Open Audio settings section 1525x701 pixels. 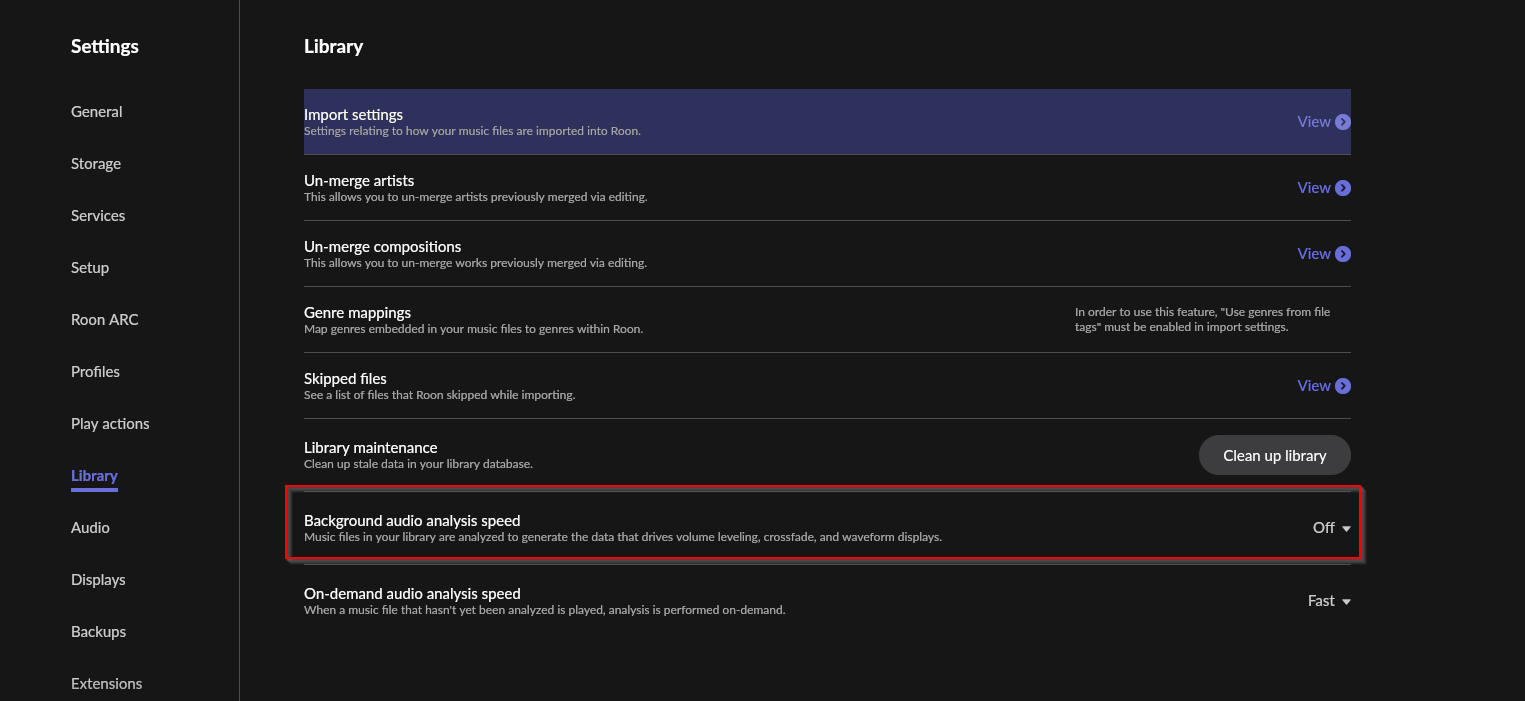[x=90, y=528]
